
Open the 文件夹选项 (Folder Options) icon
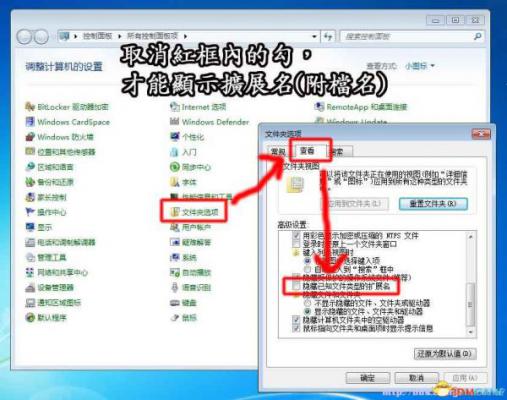pyautogui.click(x=194, y=212)
